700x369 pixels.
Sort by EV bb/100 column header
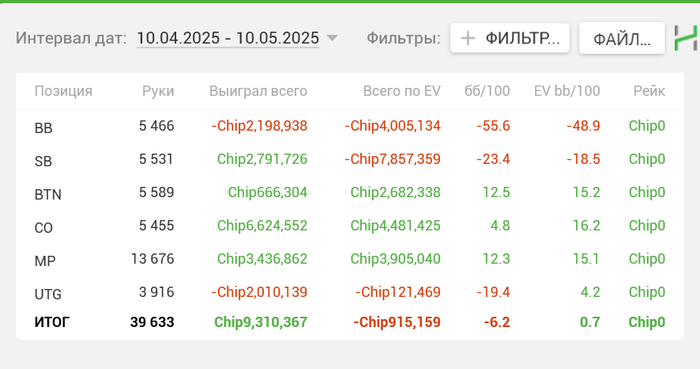[x=567, y=91]
